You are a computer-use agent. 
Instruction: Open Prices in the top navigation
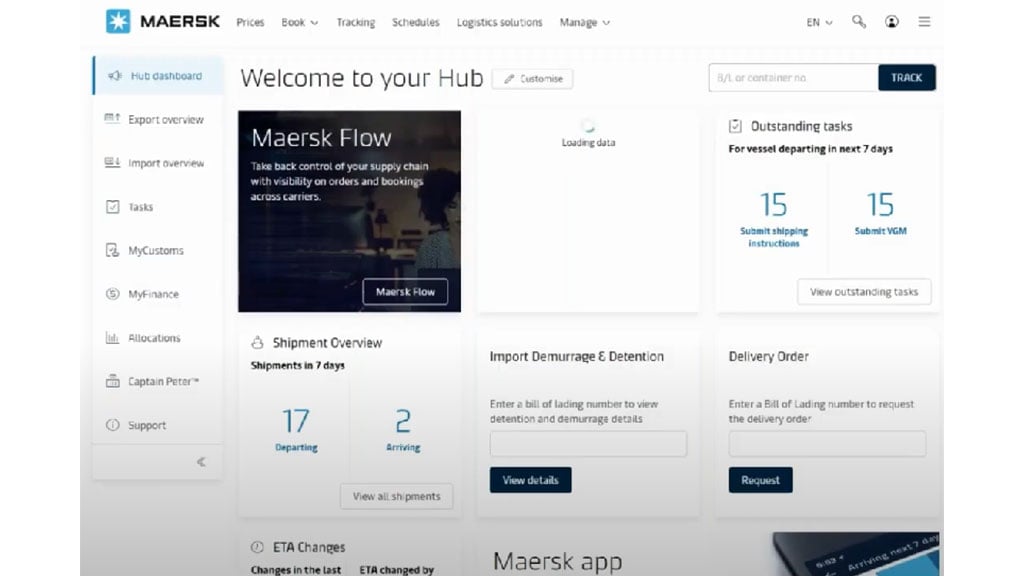click(250, 22)
